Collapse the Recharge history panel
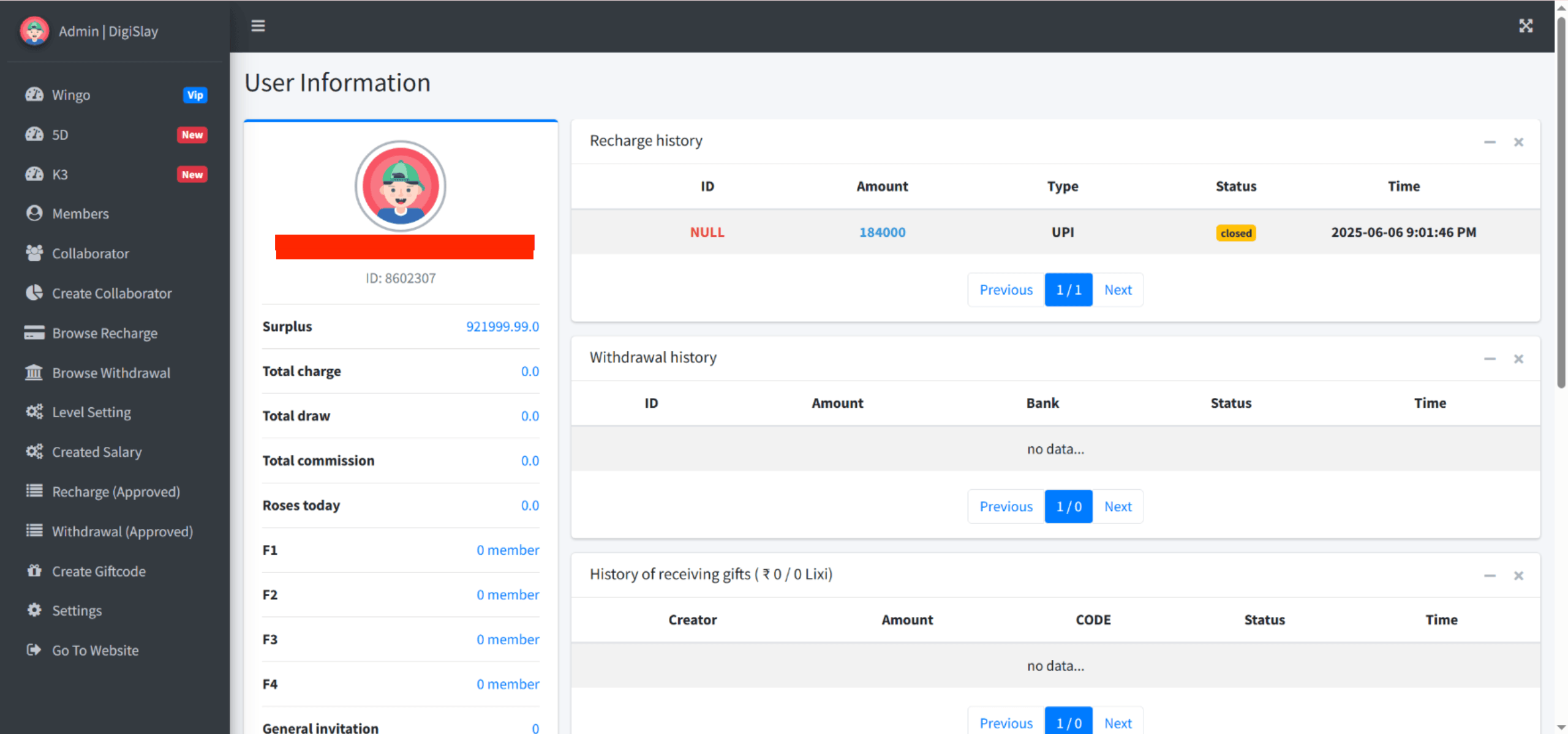 tap(1490, 142)
